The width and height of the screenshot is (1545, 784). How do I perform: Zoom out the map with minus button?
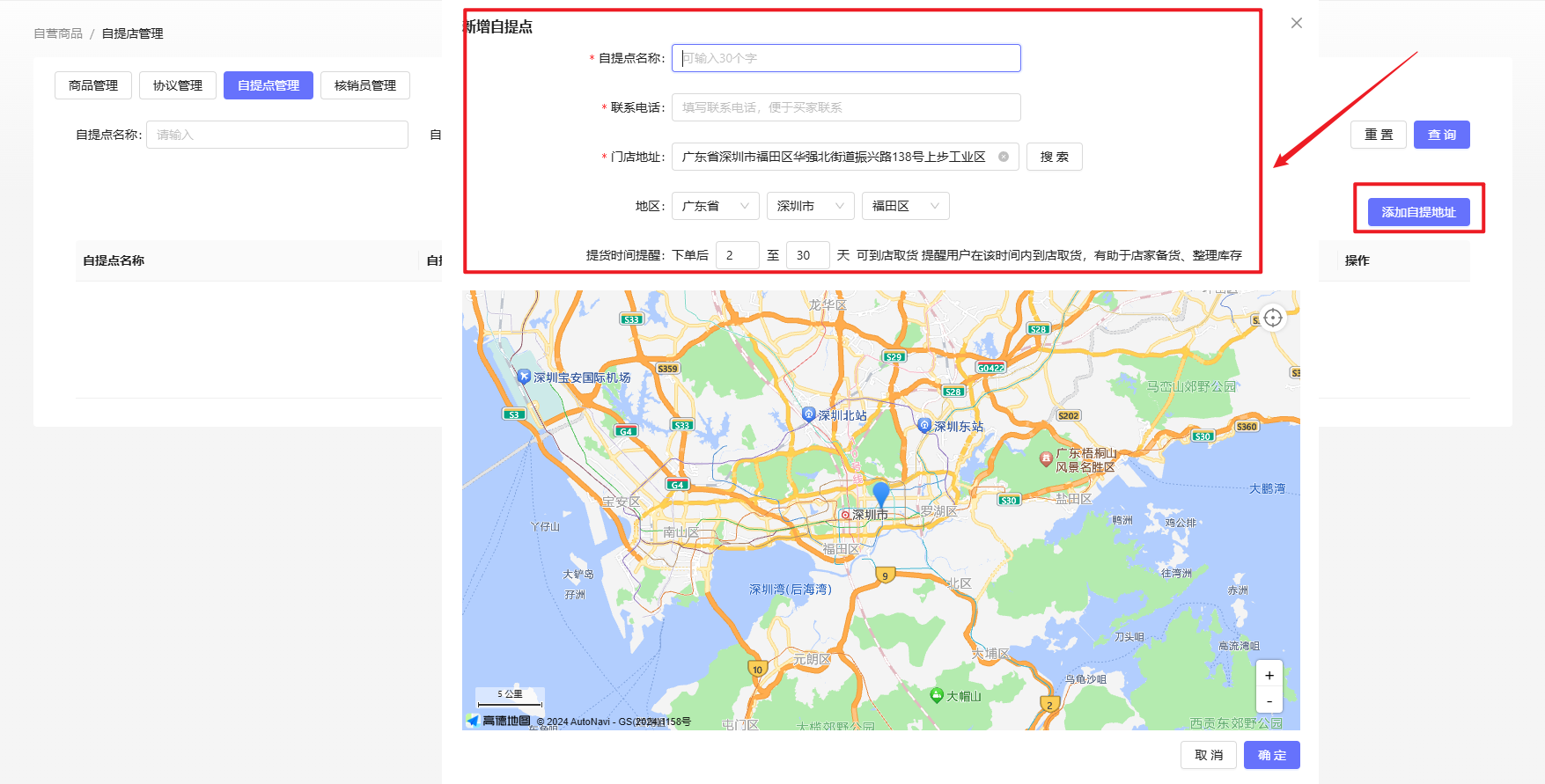(x=1269, y=701)
